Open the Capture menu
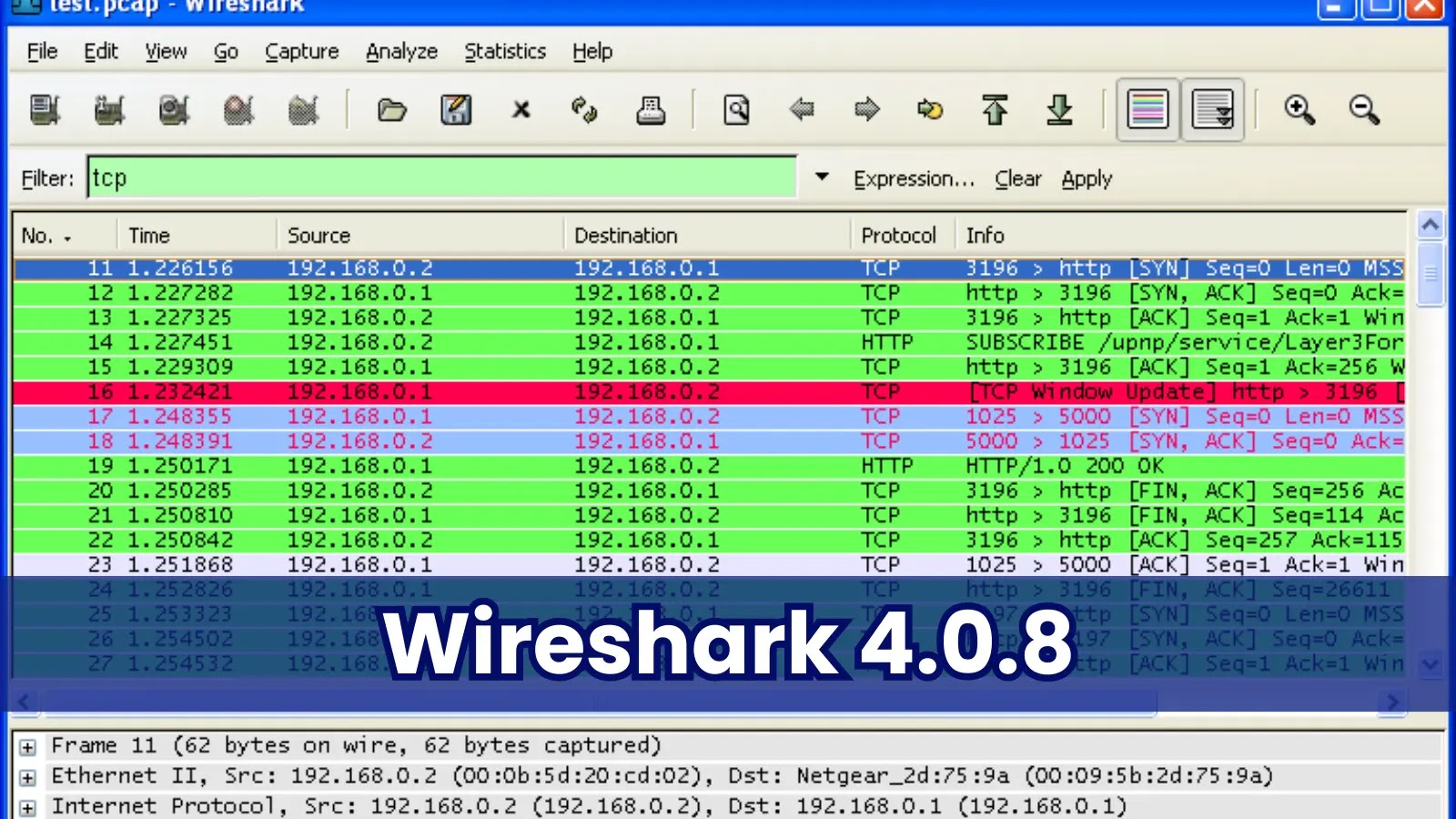 tap(302, 52)
